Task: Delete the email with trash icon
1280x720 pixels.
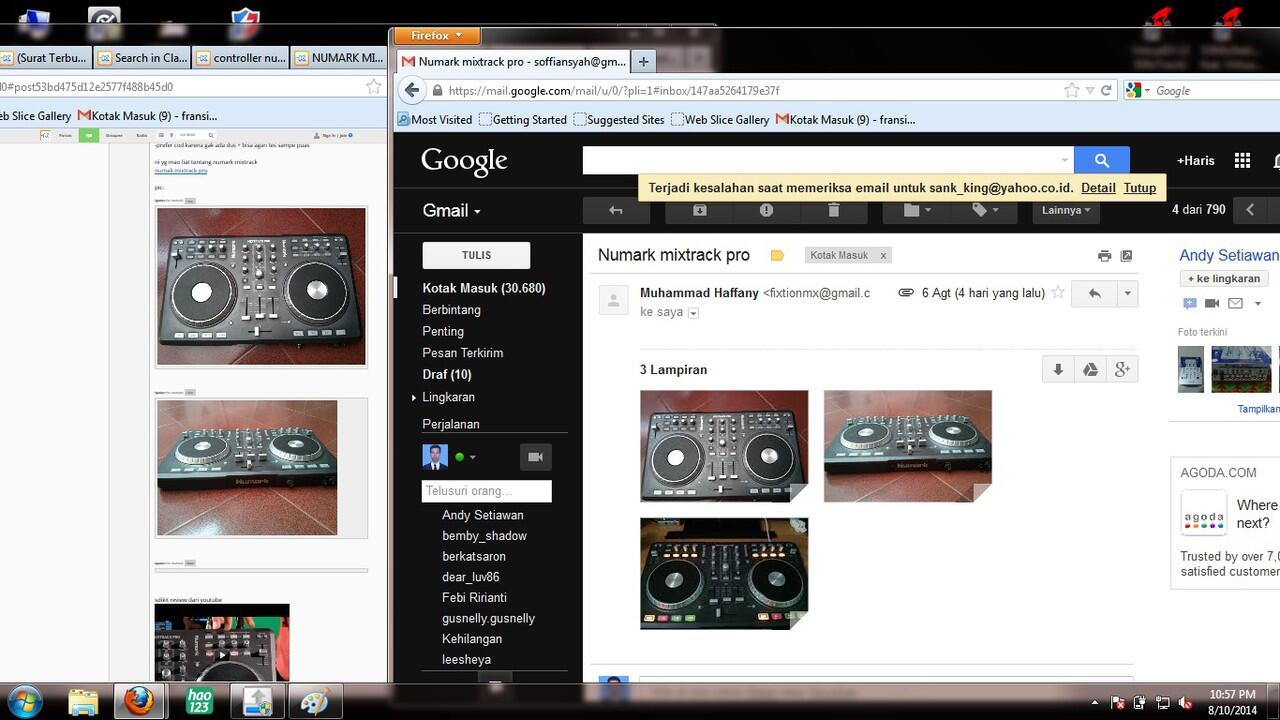Action: pyautogui.click(x=834, y=210)
